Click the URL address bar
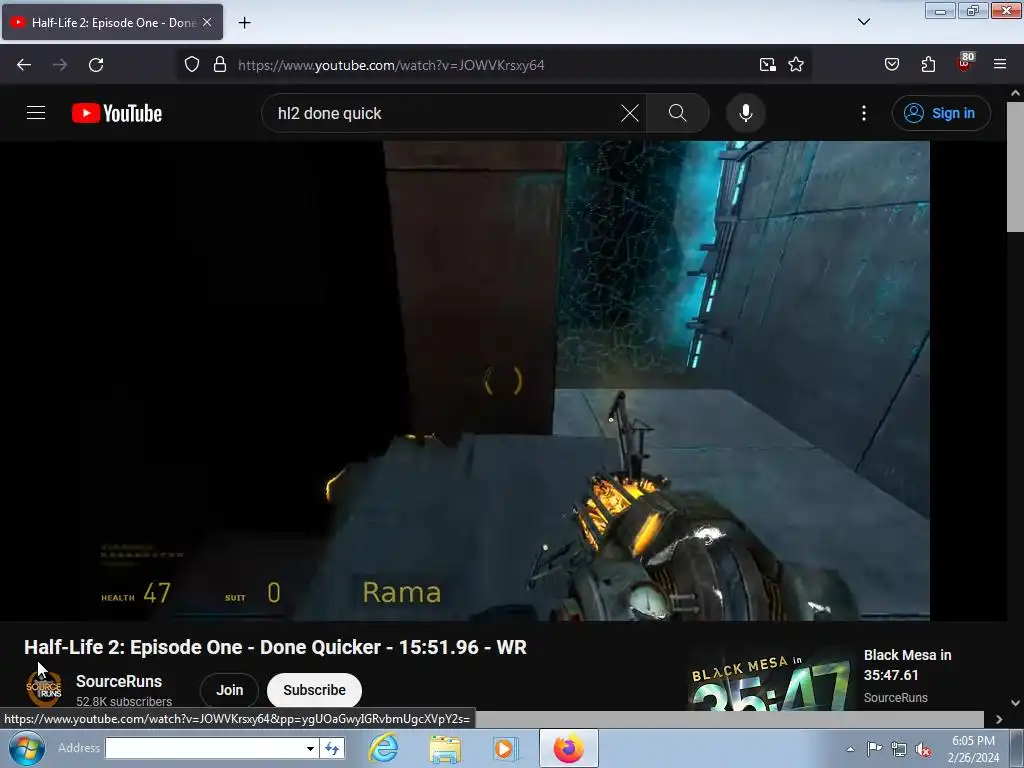The image size is (1024, 768). (x=493, y=65)
